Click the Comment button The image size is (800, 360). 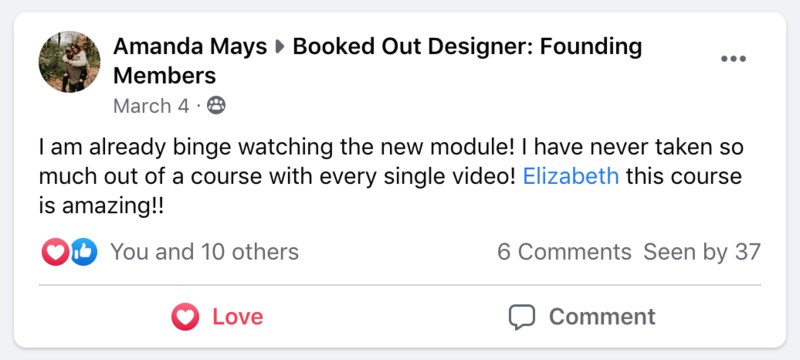click(582, 317)
